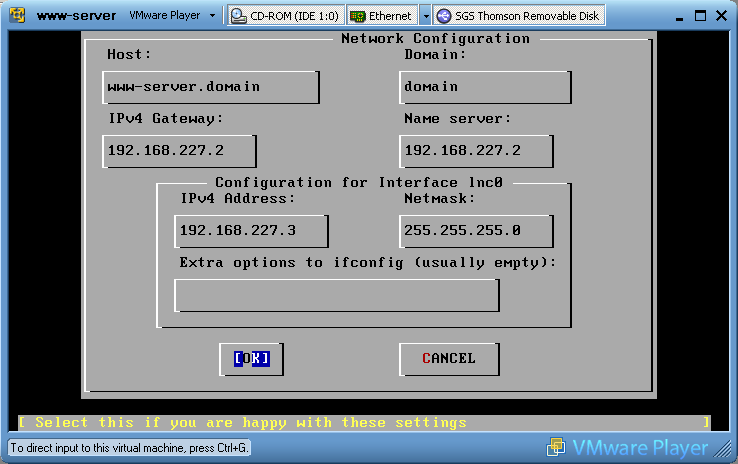This screenshot has width=738, height=464.
Task: Click the 'Domain:' label
Action: coord(435,55)
